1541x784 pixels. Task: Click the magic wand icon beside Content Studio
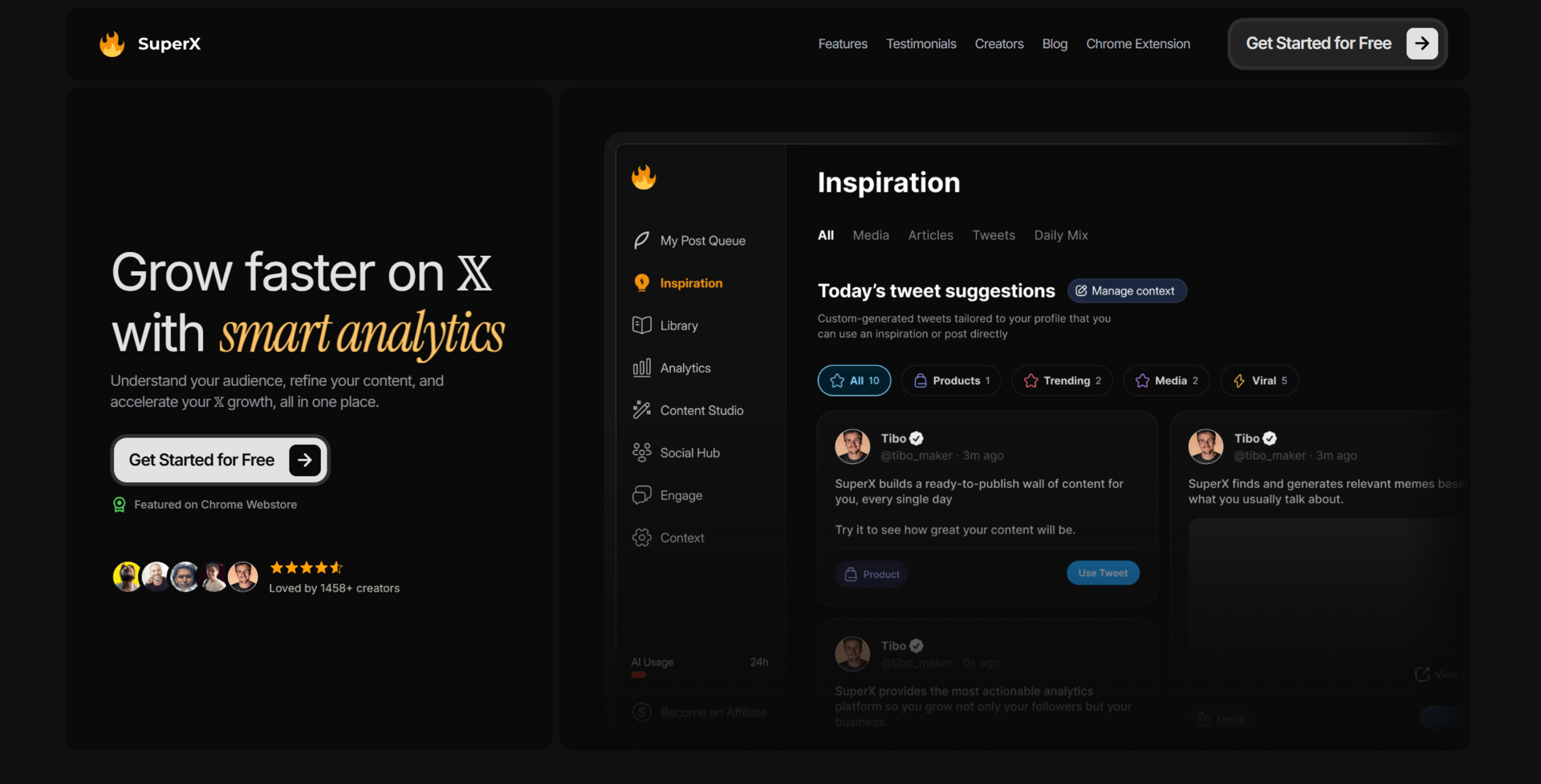tap(641, 410)
